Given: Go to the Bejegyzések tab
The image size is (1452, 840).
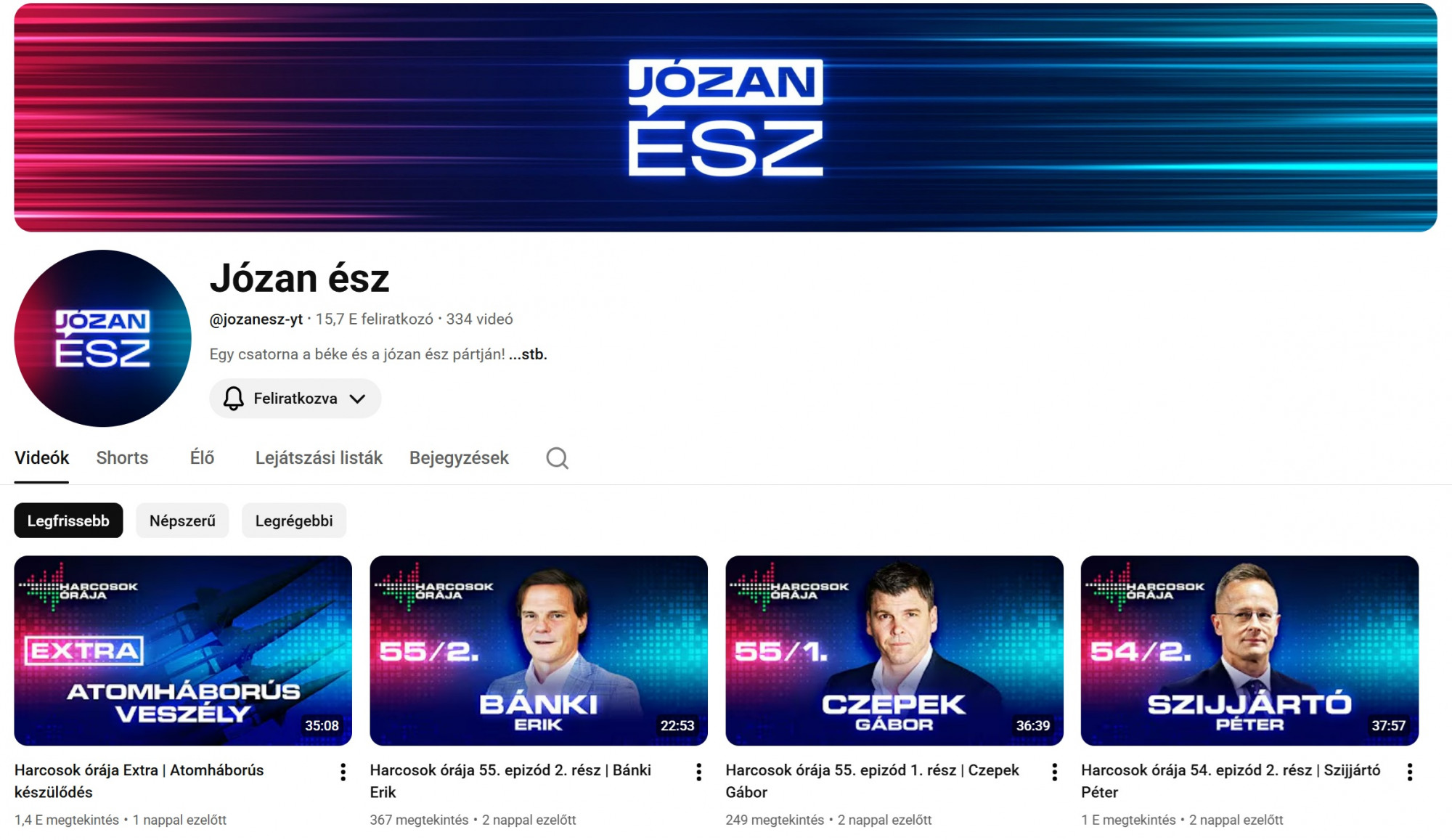Looking at the screenshot, I should click(x=459, y=458).
